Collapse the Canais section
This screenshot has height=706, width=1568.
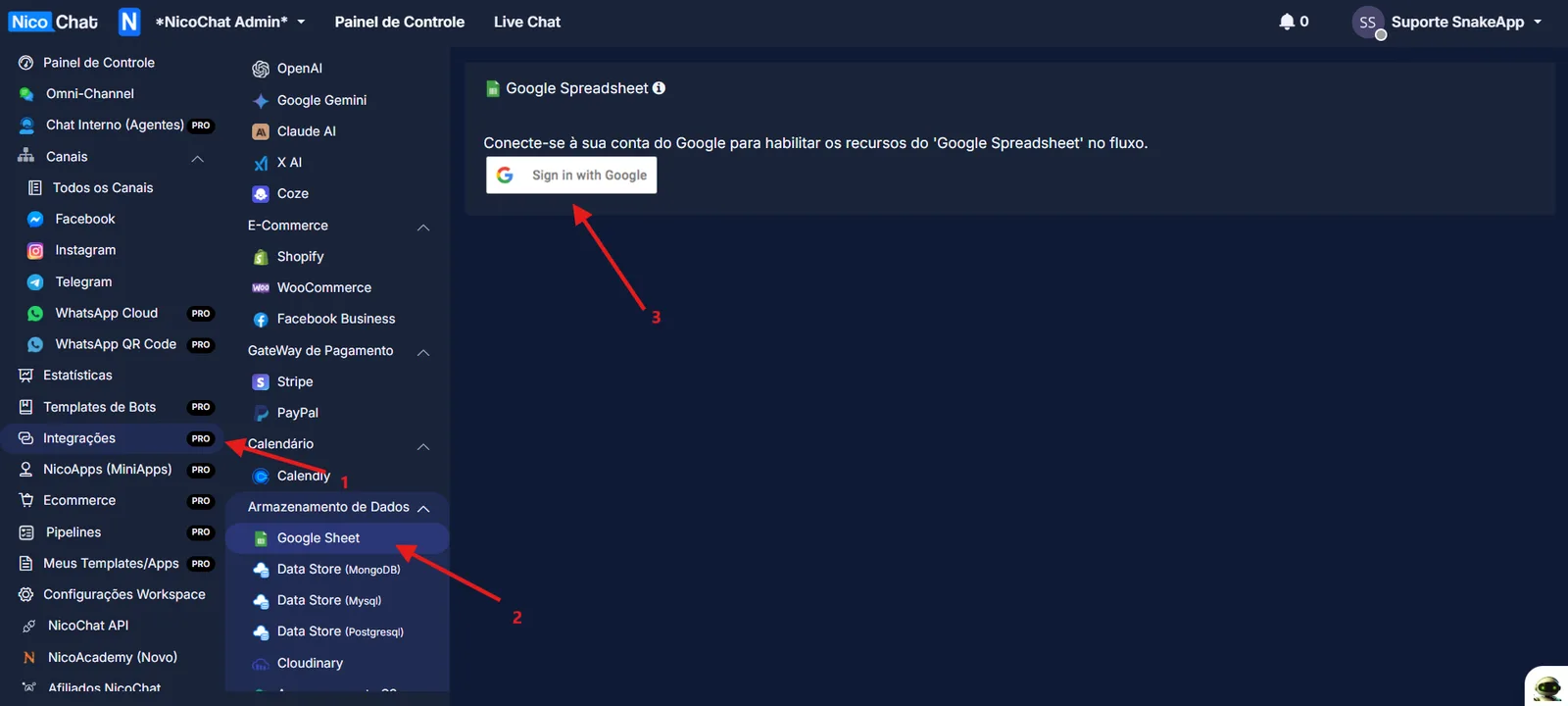(197, 158)
